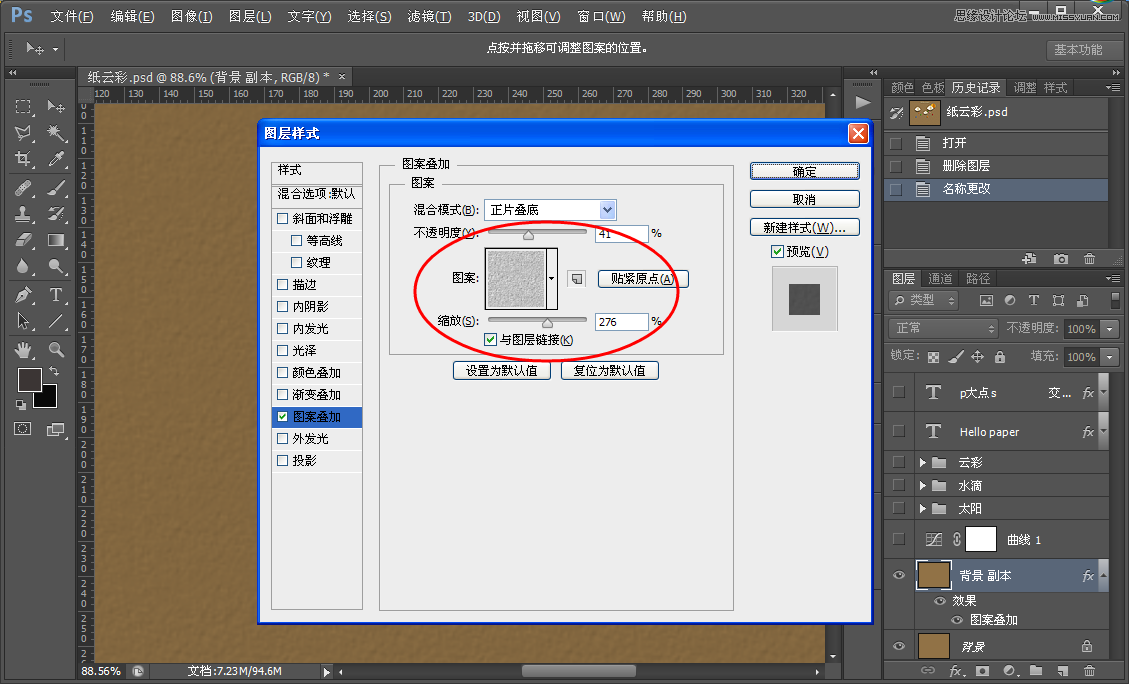This screenshot has height=684, width=1129.
Task: Add layer mask at panel bottom
Action: 982,671
